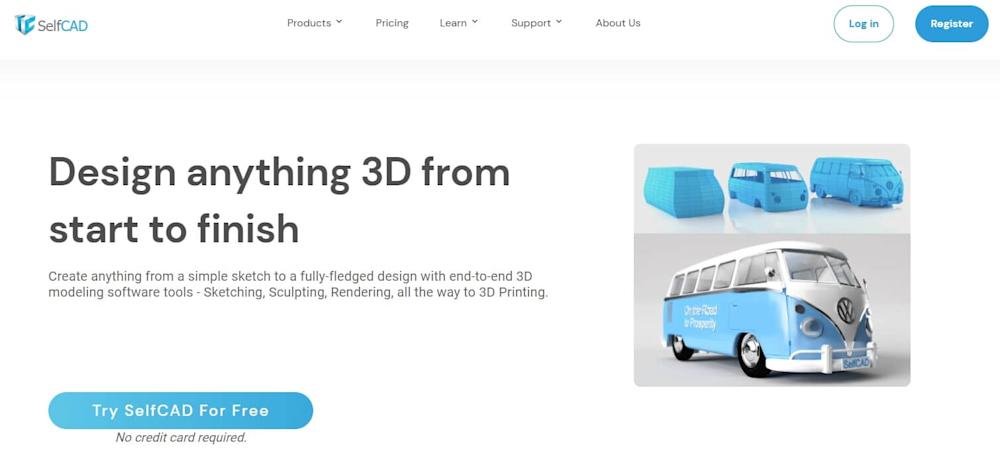Click the Log in button
Image resolution: width=1000 pixels, height=453 pixels.
coord(864,24)
